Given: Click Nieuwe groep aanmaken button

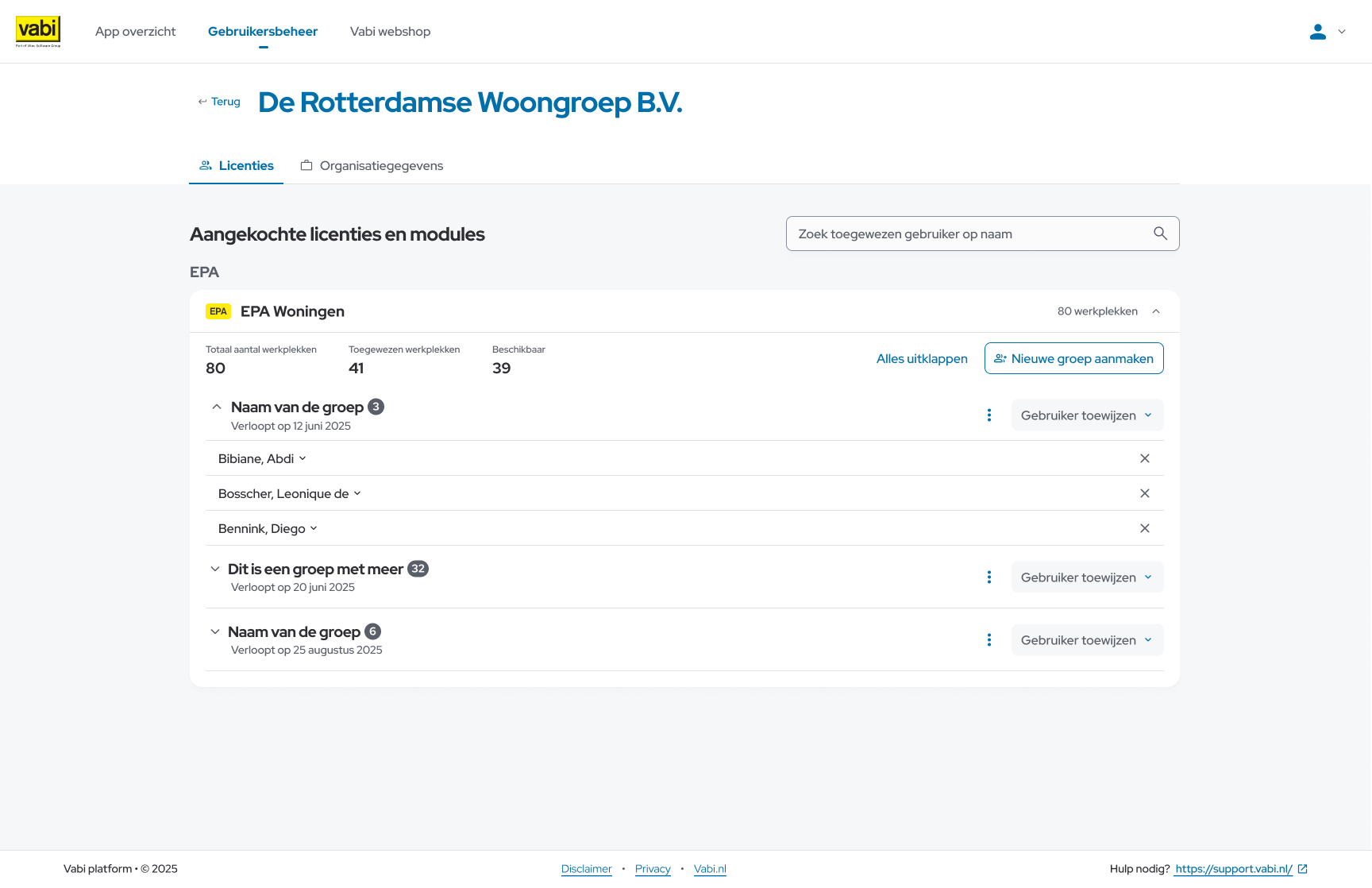Looking at the screenshot, I should pos(1073,358).
